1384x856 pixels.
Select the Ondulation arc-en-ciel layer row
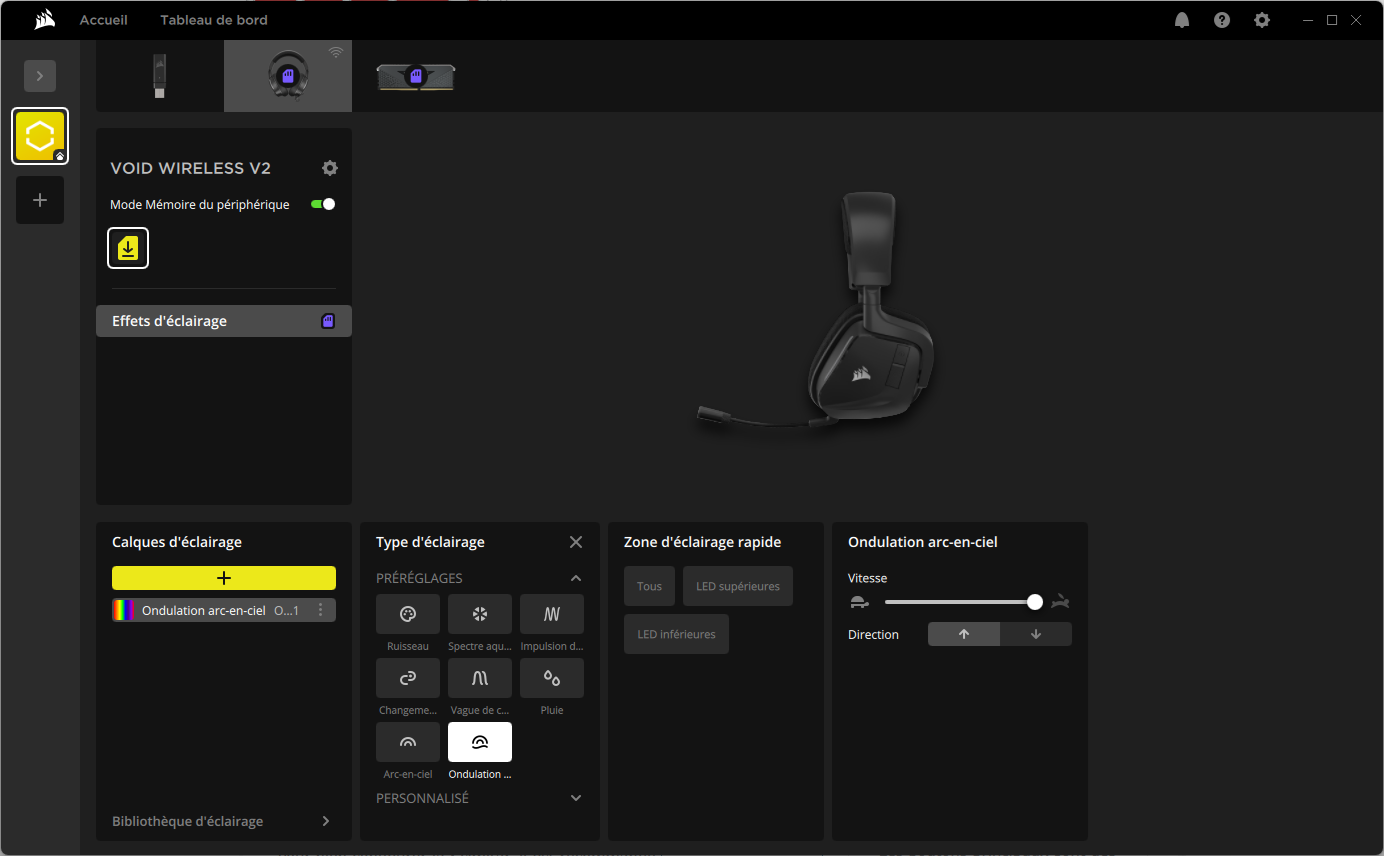pyautogui.click(x=224, y=610)
